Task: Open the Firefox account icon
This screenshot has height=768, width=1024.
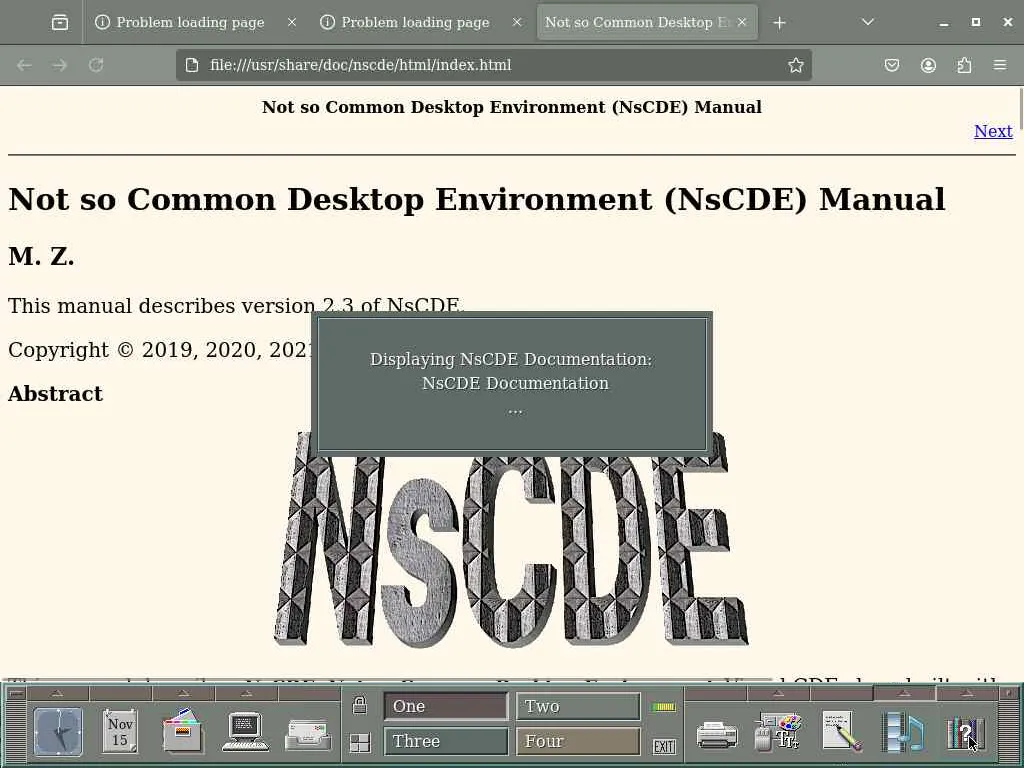Action: [928, 65]
